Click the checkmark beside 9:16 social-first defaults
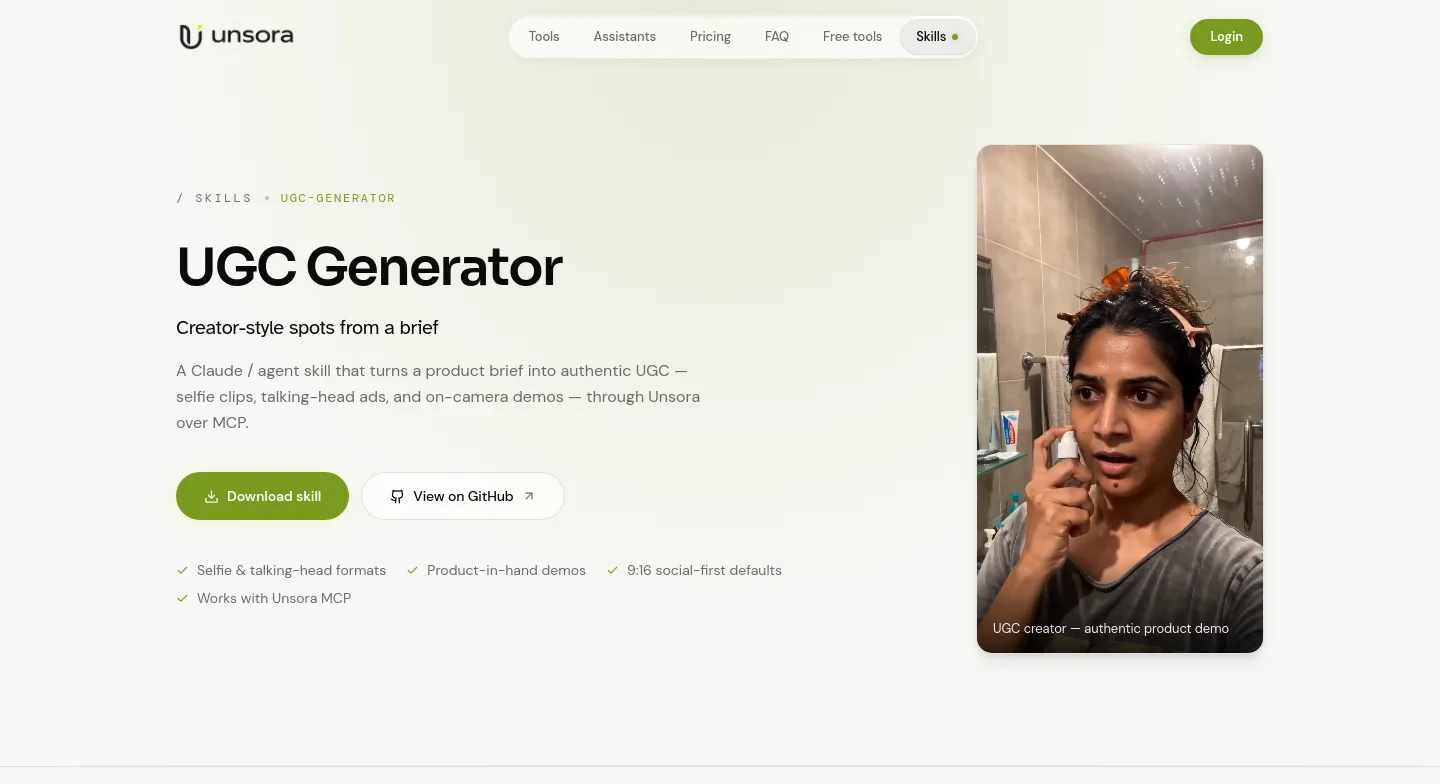Image resolution: width=1440 pixels, height=784 pixels. [x=613, y=570]
